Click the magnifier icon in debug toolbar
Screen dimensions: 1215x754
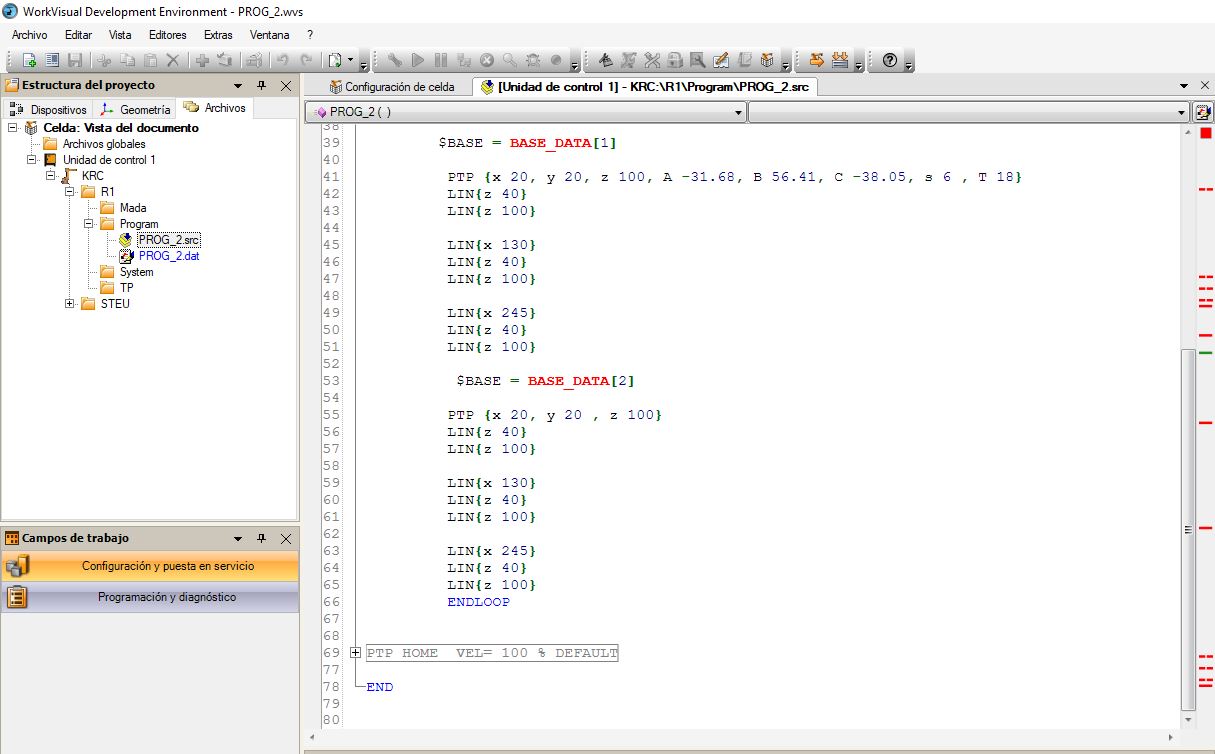510,61
